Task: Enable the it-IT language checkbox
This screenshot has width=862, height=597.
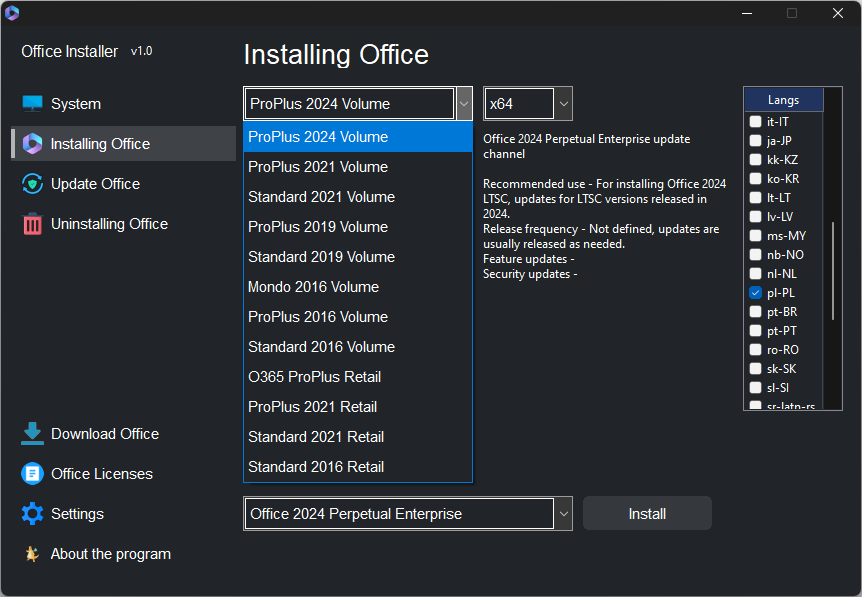Action: (x=755, y=121)
